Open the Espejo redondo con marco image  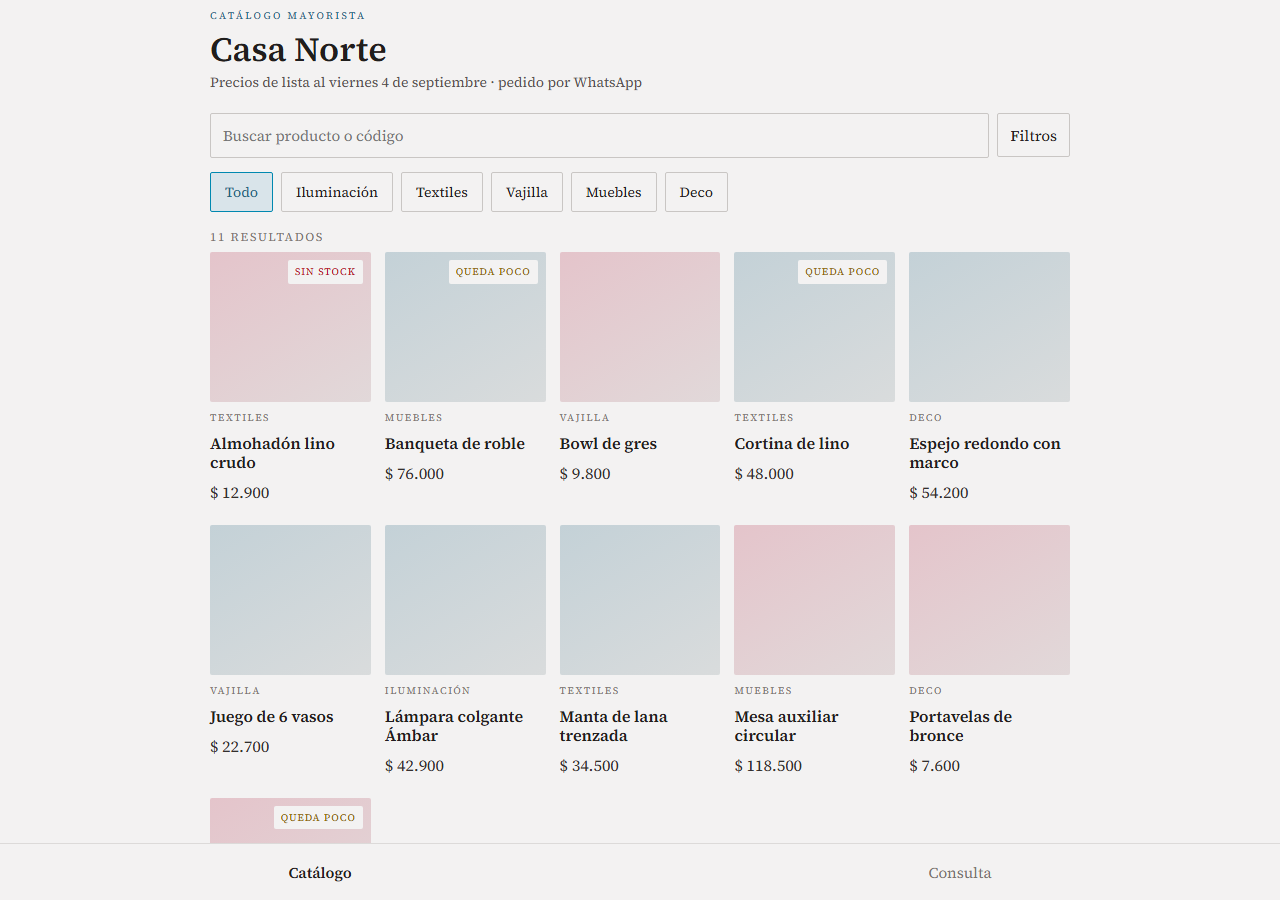989,327
